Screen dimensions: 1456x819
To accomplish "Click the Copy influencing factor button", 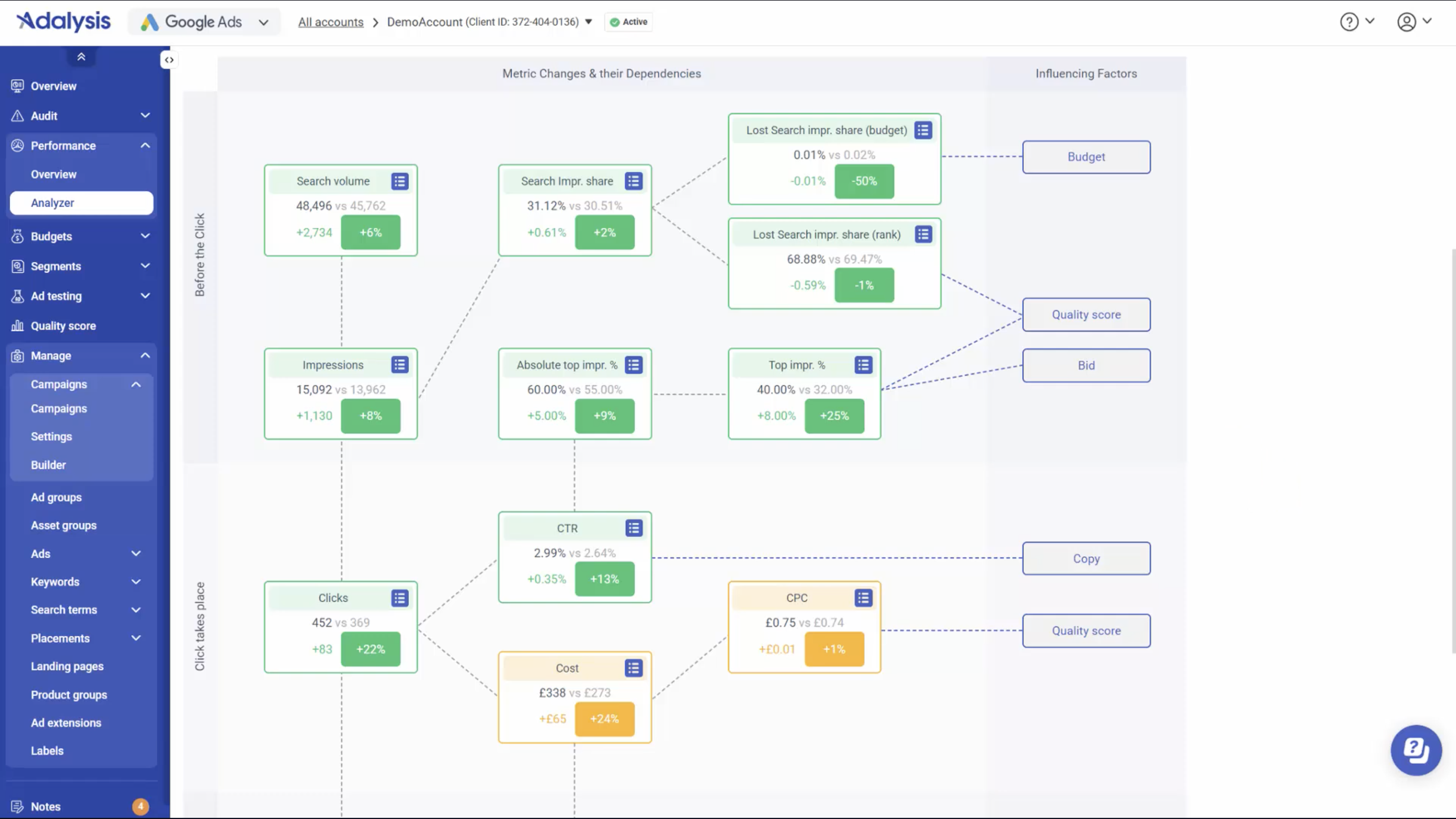I will coord(1086,559).
